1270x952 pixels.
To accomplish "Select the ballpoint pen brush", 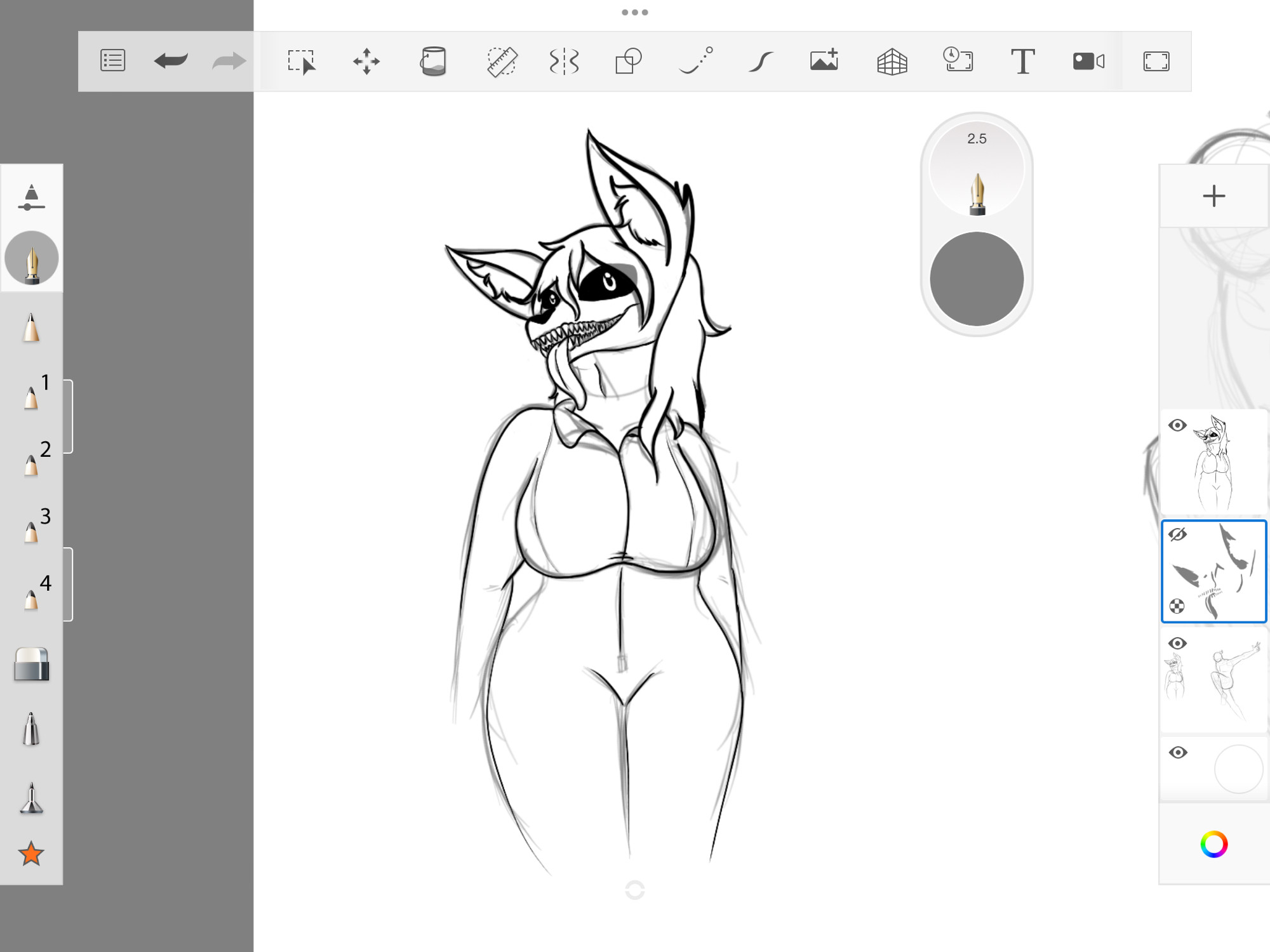I will pos(31,729).
